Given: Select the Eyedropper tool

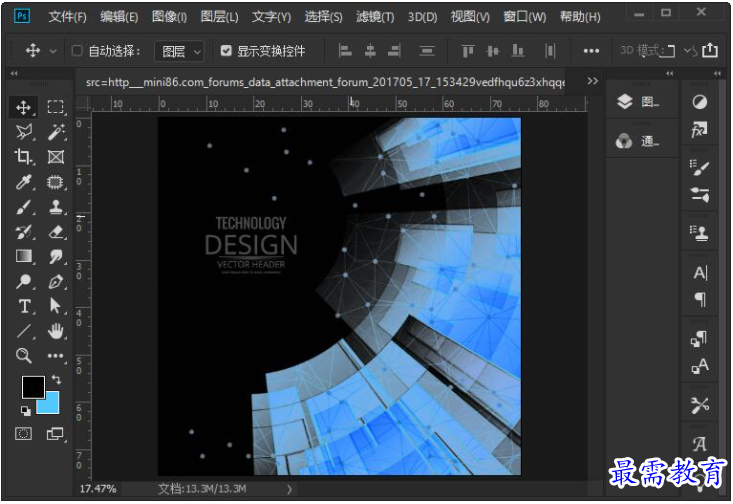Looking at the screenshot, I should click(x=23, y=181).
